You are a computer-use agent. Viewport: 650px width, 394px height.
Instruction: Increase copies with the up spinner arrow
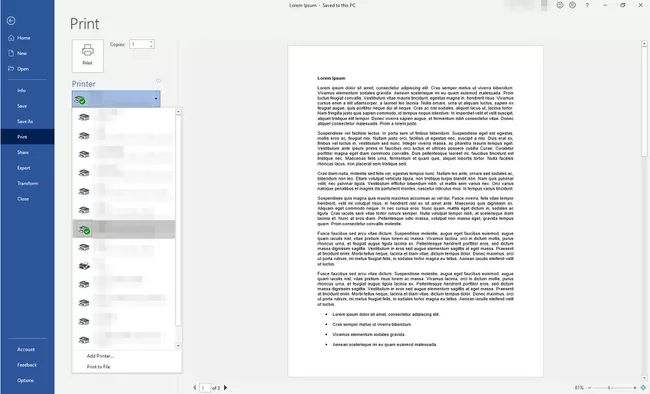tap(151, 42)
